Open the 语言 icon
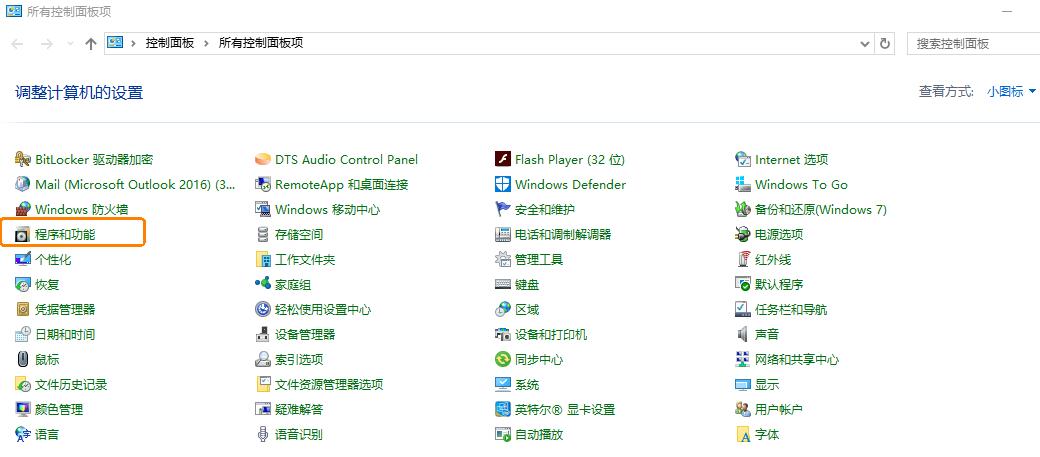This screenshot has width=1040, height=457. [x=23, y=434]
